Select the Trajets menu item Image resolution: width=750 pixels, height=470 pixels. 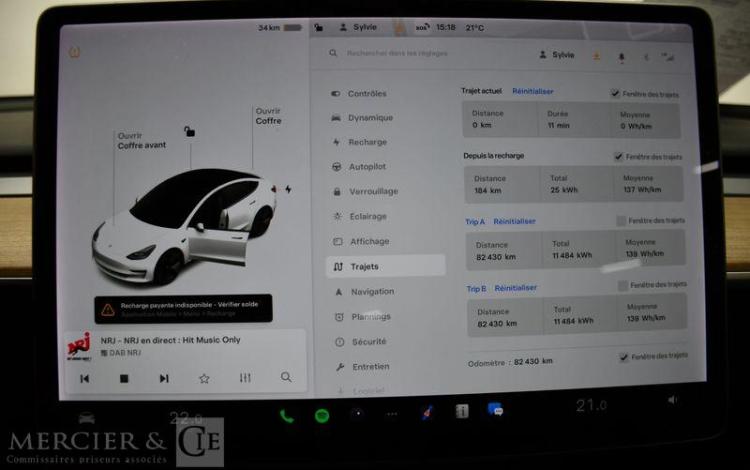tap(386, 266)
